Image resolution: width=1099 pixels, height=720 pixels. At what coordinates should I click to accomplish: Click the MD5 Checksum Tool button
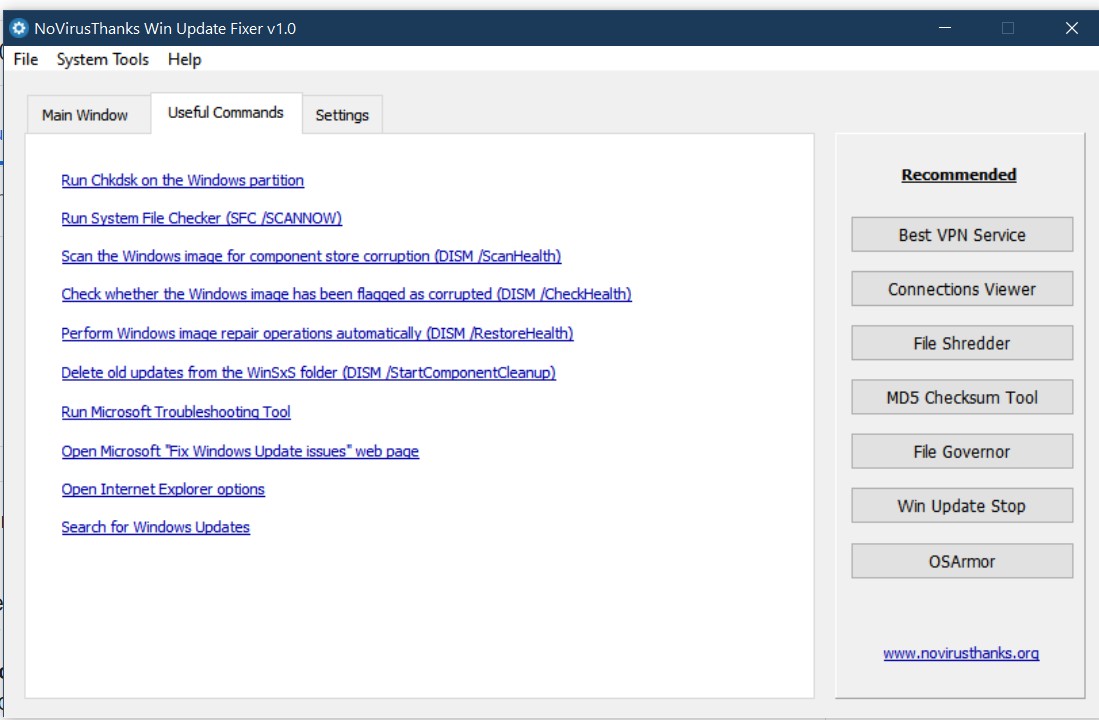(x=962, y=398)
